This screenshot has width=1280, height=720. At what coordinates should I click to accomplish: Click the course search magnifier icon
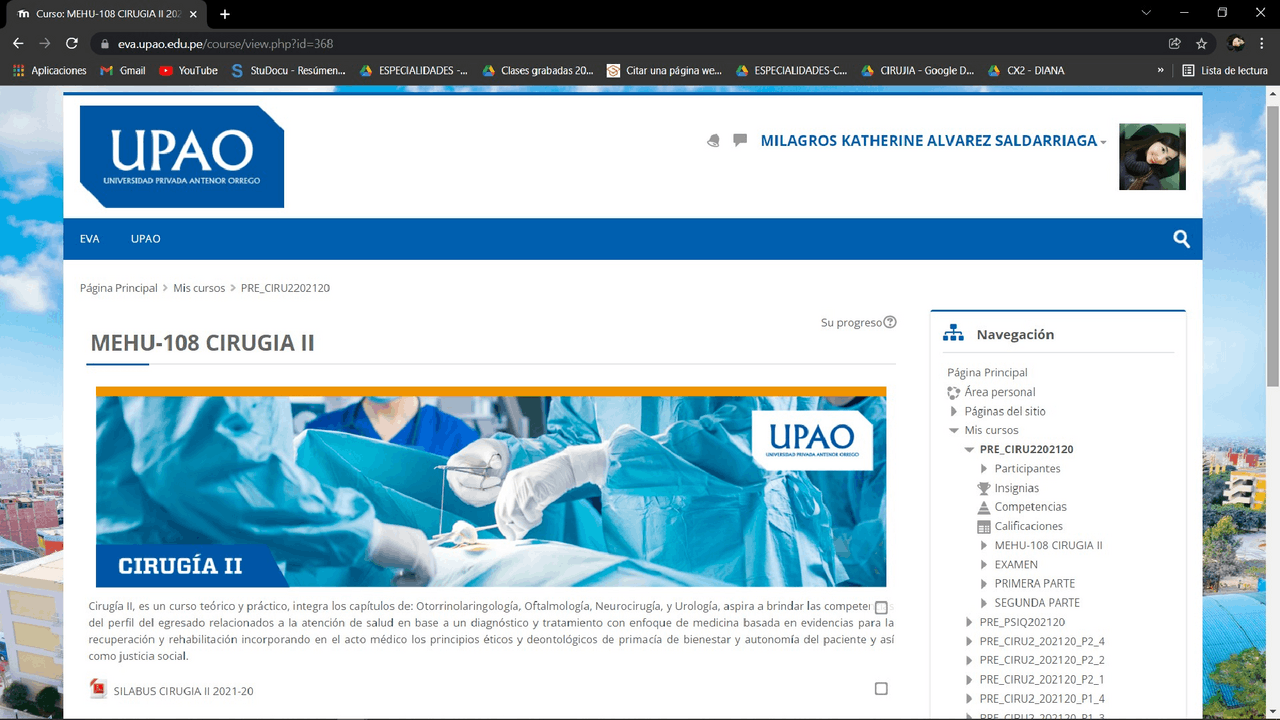[1181, 239]
